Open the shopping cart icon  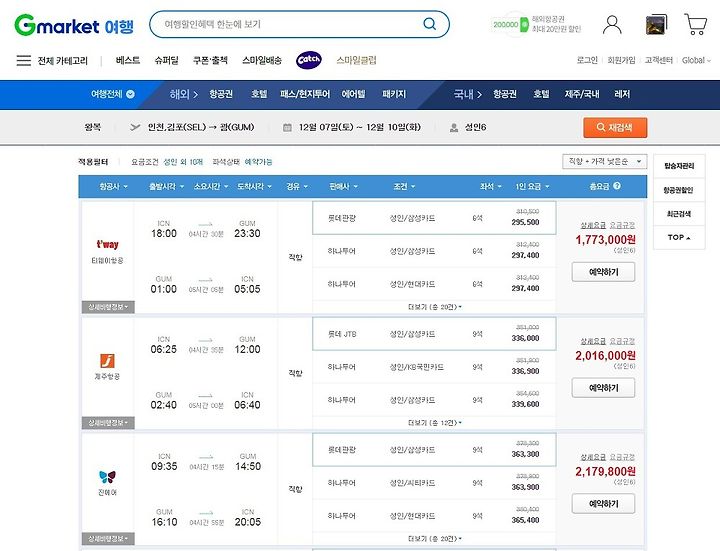695,24
